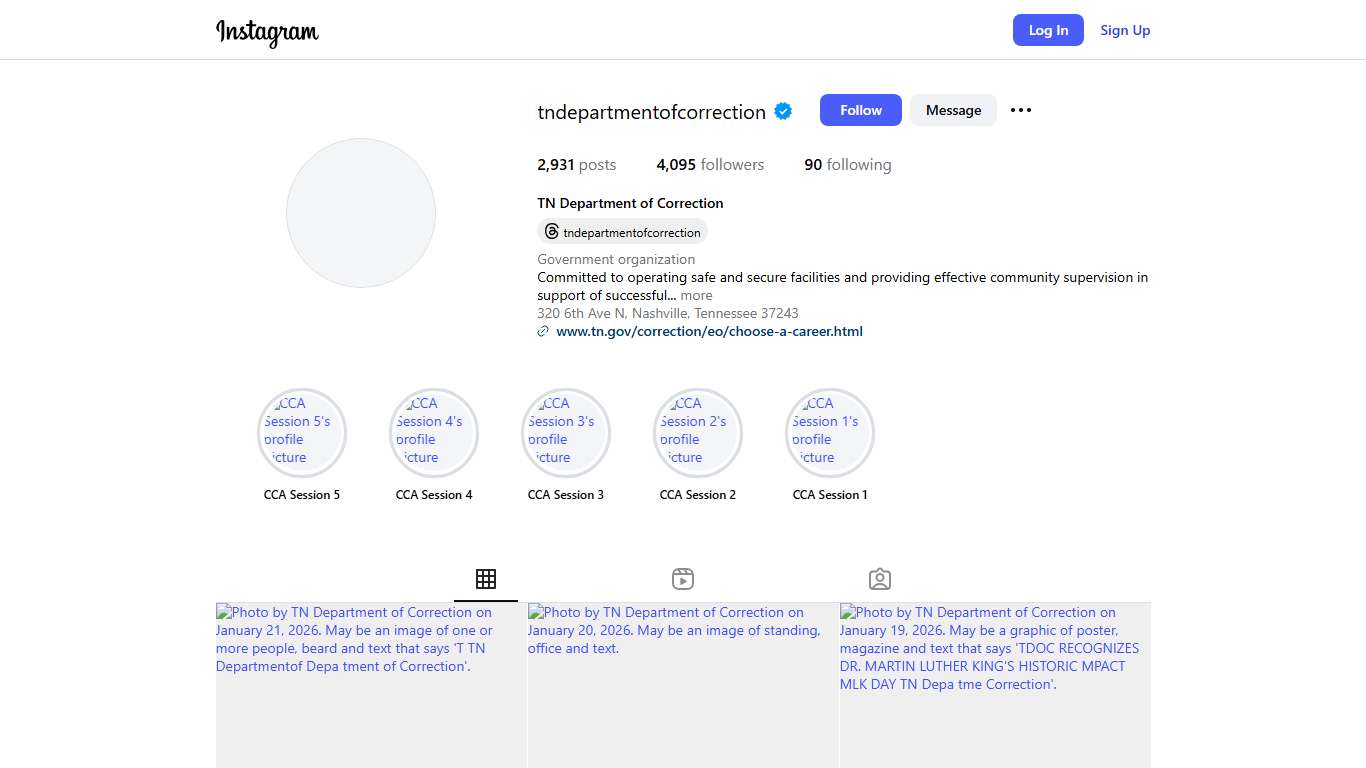Click the Message button
Image resolution: width=1366 pixels, height=768 pixels.
pos(953,110)
